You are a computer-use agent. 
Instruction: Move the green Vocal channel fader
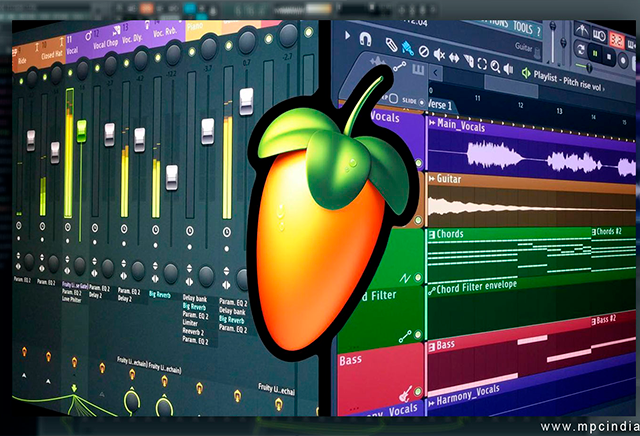pyautogui.click(x=82, y=131)
